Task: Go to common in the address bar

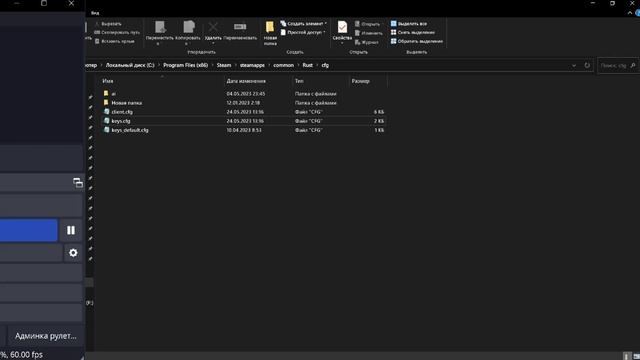Action: [283, 65]
